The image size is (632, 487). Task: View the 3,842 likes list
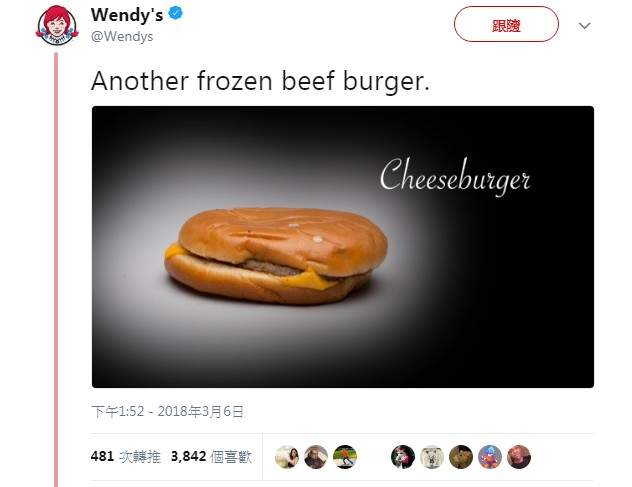click(212, 456)
